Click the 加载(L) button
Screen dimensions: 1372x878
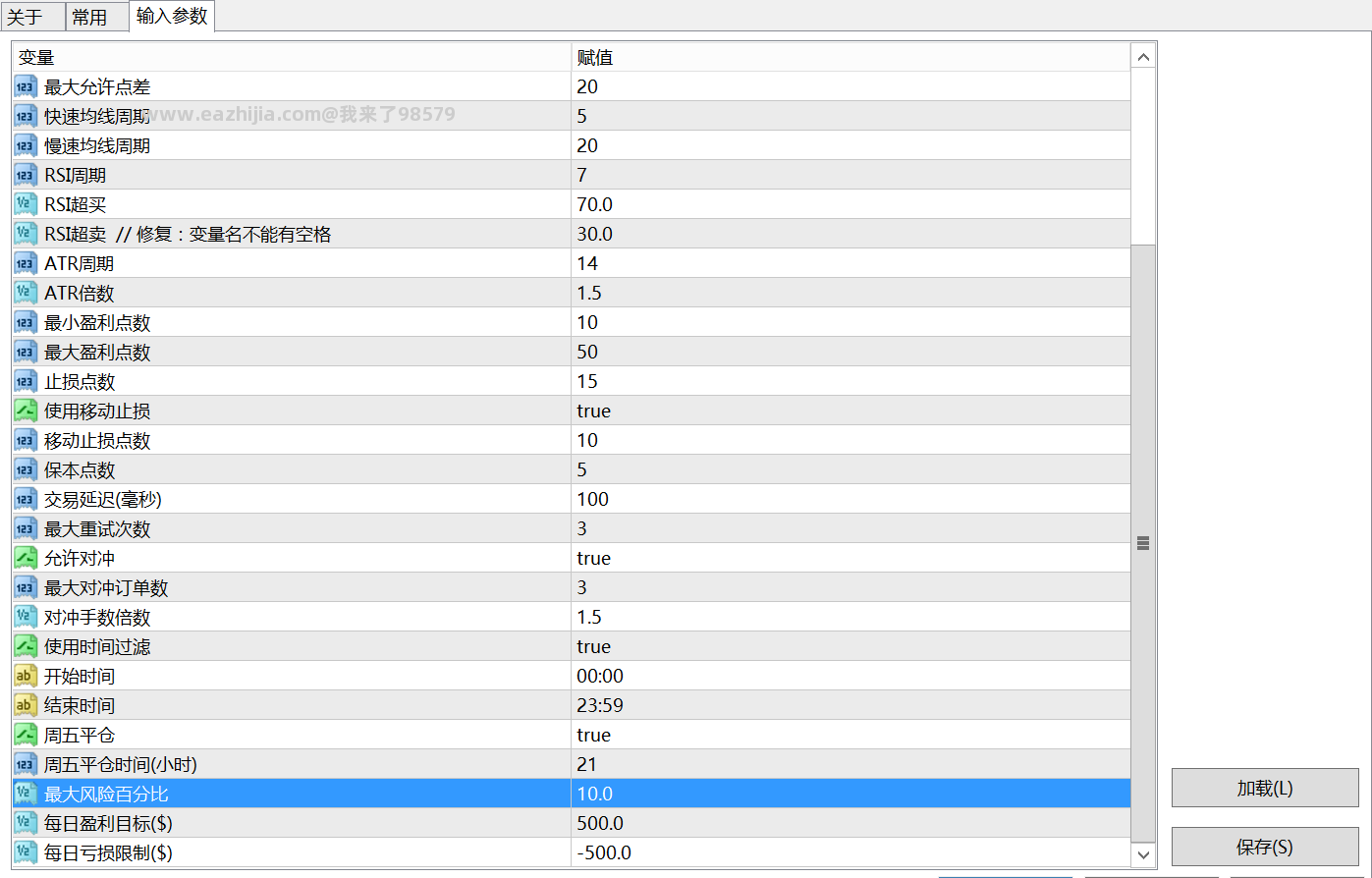(1265, 788)
